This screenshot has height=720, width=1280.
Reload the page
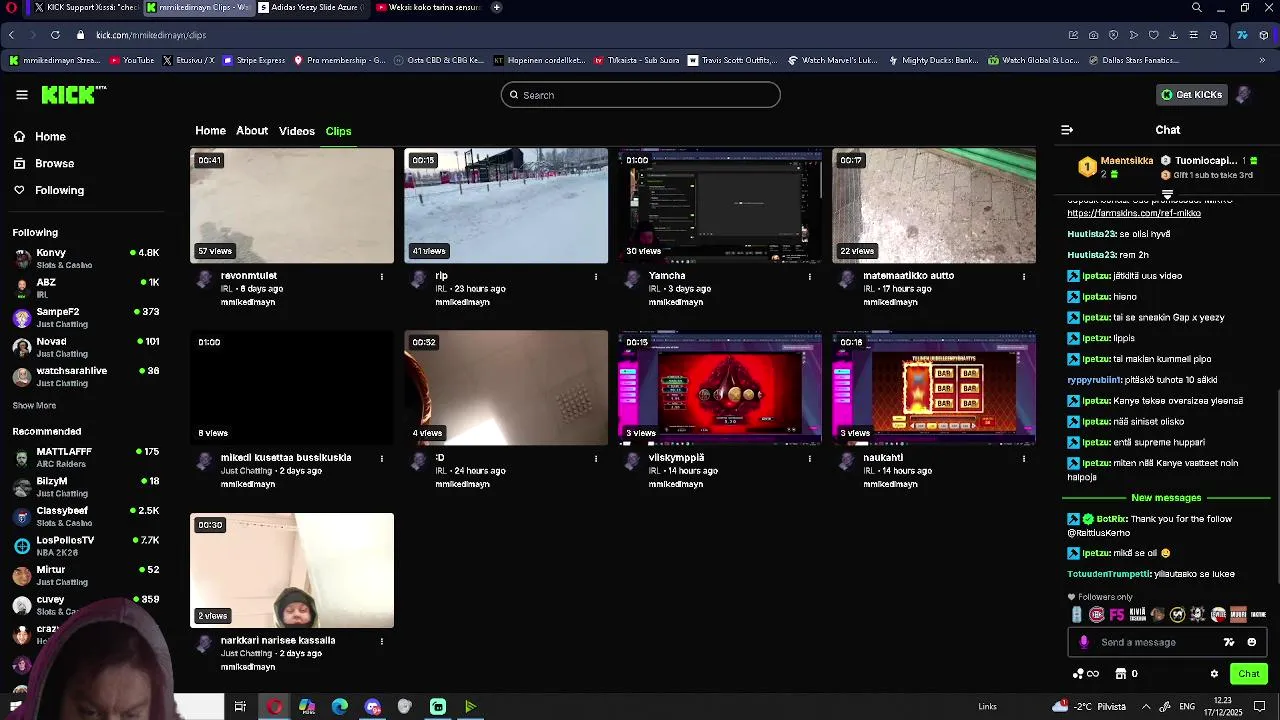[x=55, y=35]
